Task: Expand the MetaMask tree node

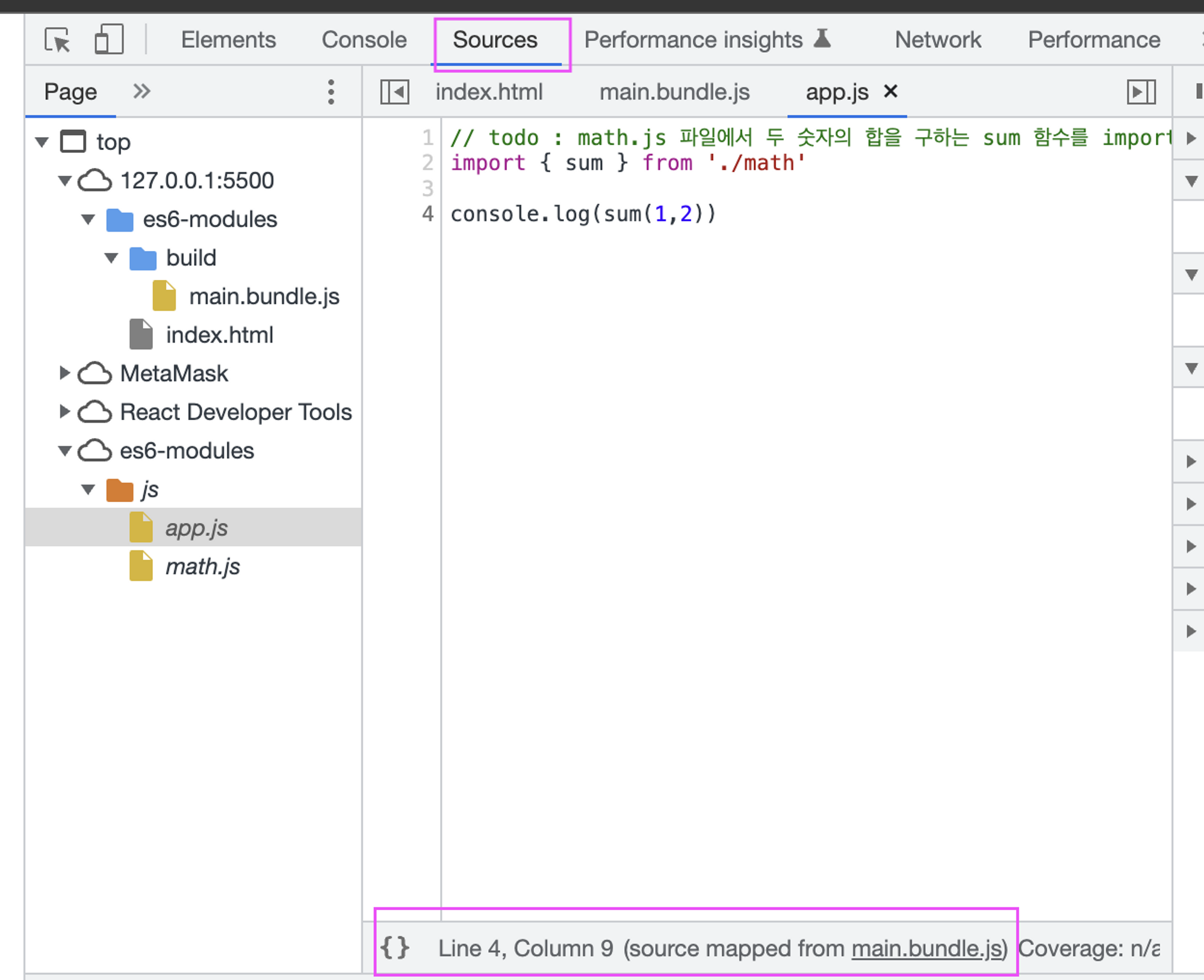Action: tap(64, 373)
